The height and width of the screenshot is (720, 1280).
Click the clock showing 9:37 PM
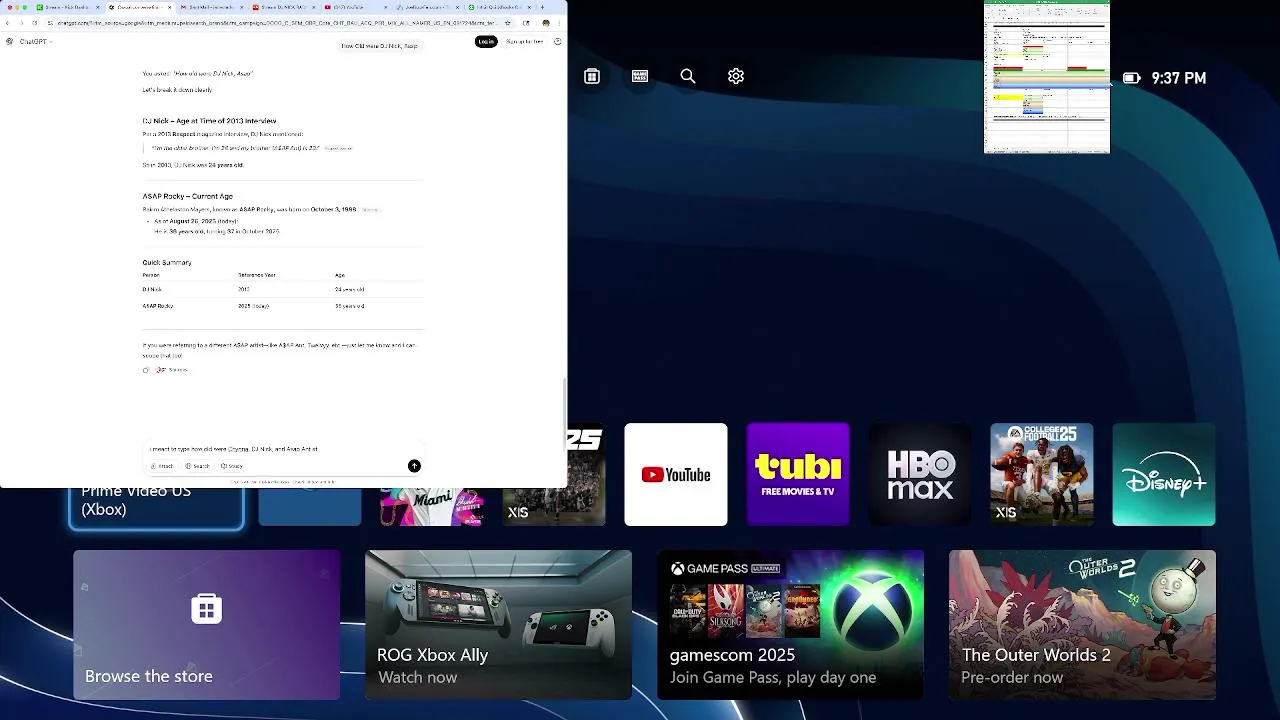(x=1178, y=78)
